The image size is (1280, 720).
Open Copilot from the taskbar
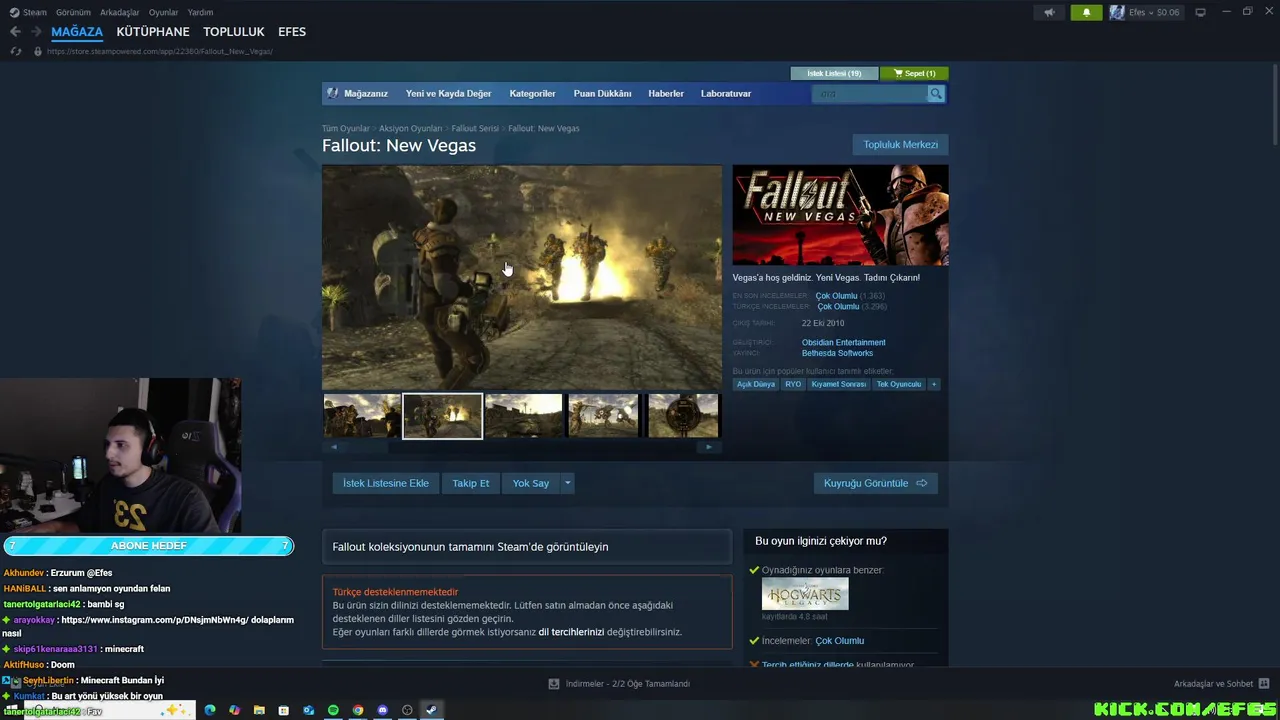[x=234, y=710]
